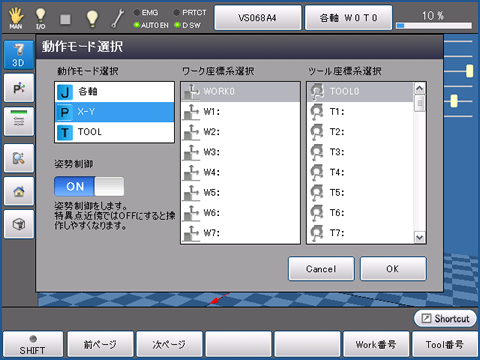Pick T5: tool coordinate
Screen dimensions: 480x360
click(x=360, y=193)
